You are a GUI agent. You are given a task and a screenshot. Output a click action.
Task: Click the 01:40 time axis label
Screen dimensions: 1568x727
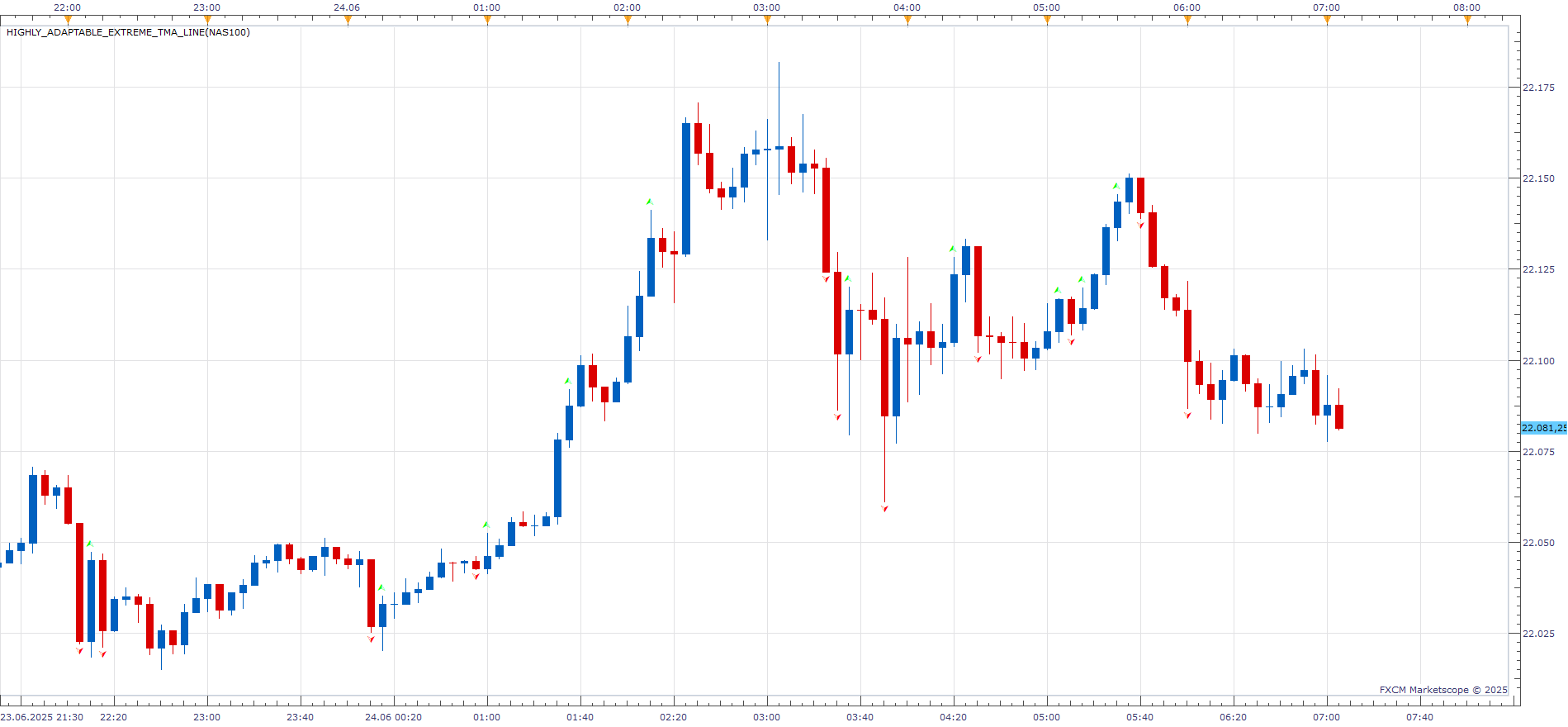click(580, 717)
